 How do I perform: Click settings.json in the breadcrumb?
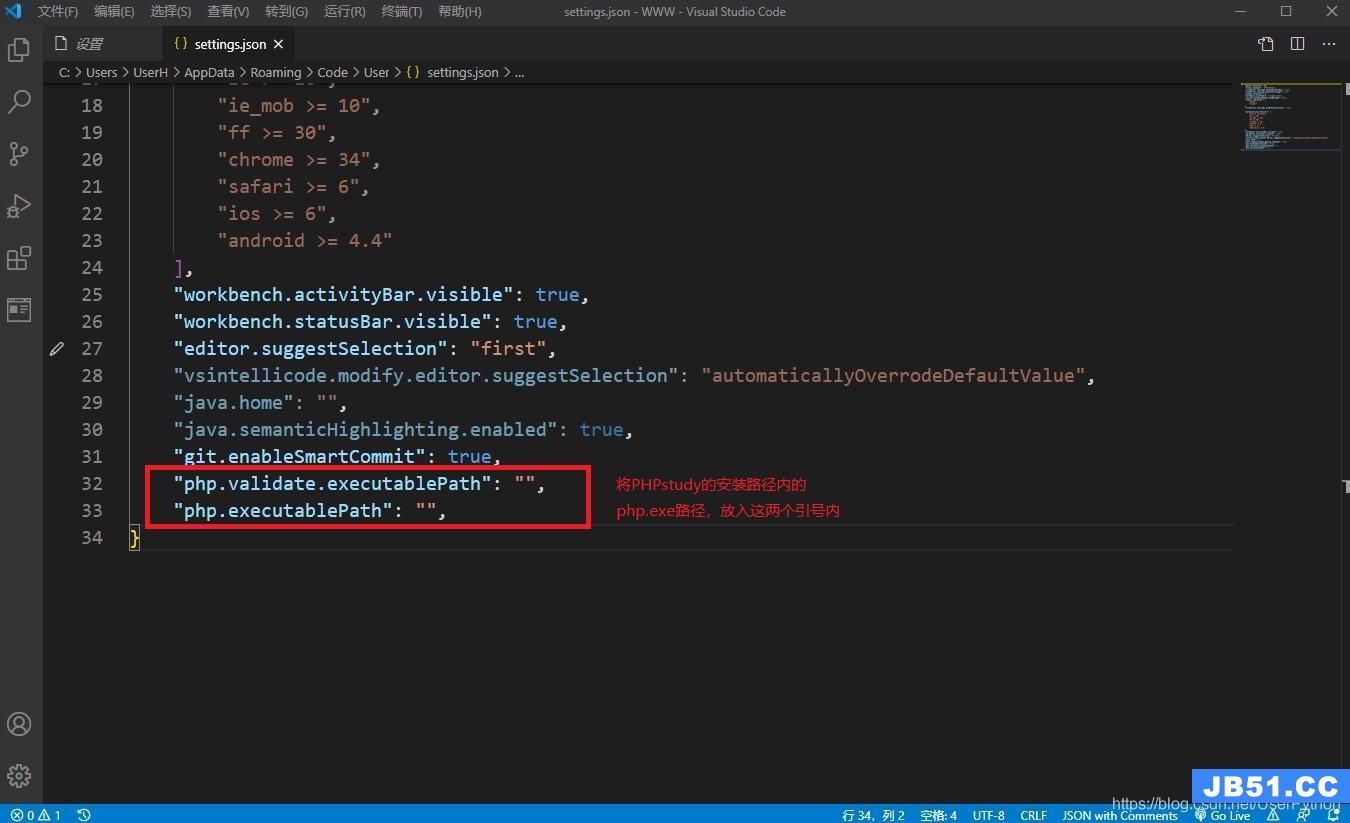tap(462, 72)
